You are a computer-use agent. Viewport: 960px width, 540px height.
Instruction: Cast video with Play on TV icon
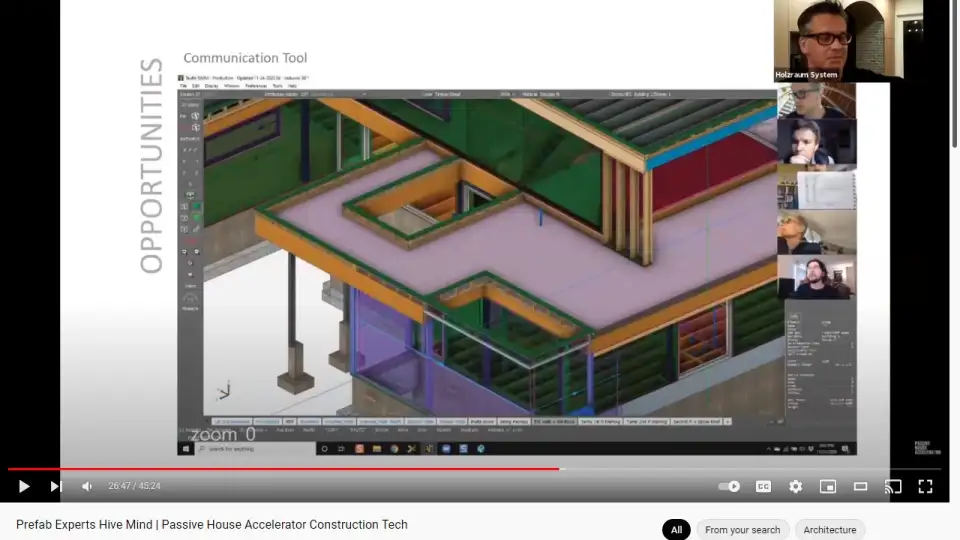pyautogui.click(x=893, y=486)
